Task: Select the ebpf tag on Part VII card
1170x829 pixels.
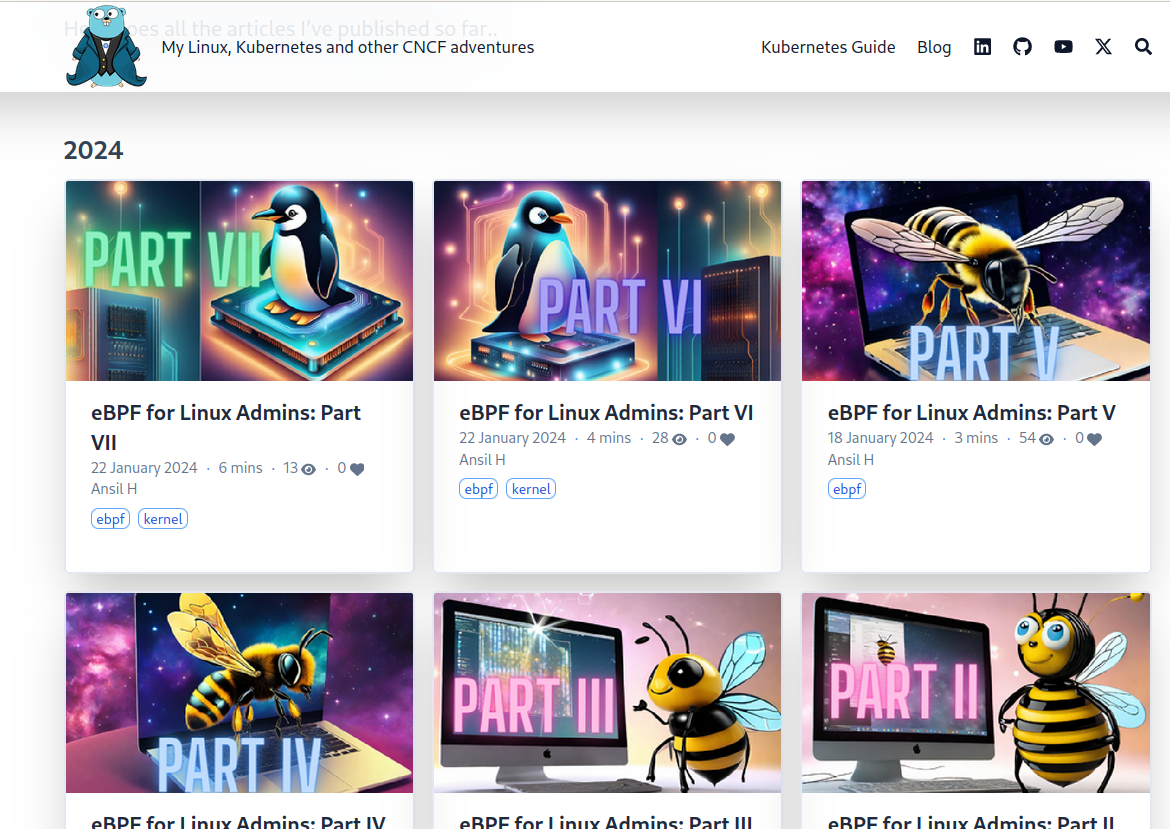Action: [x=110, y=519]
